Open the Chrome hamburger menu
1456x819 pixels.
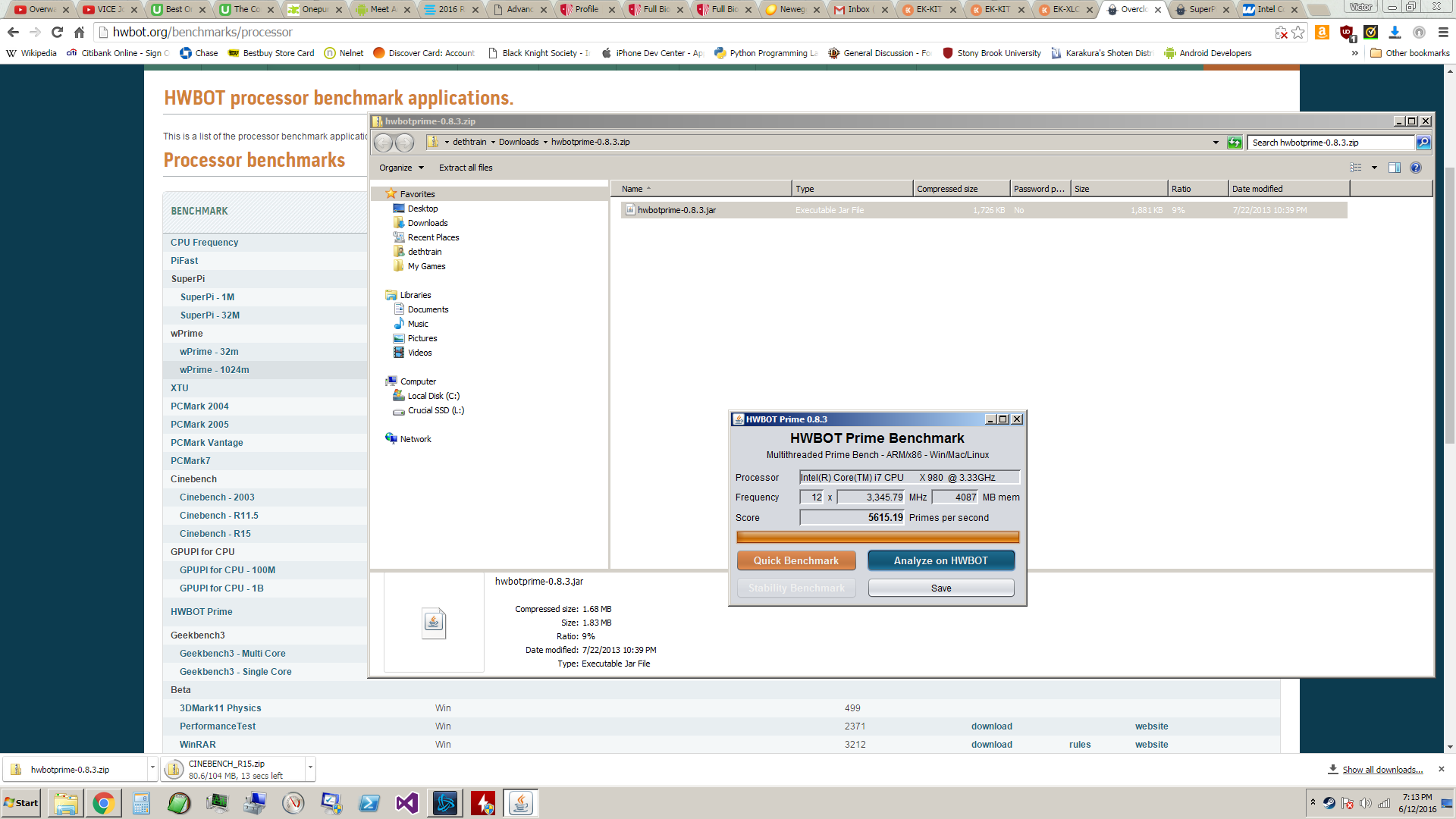[x=1443, y=32]
